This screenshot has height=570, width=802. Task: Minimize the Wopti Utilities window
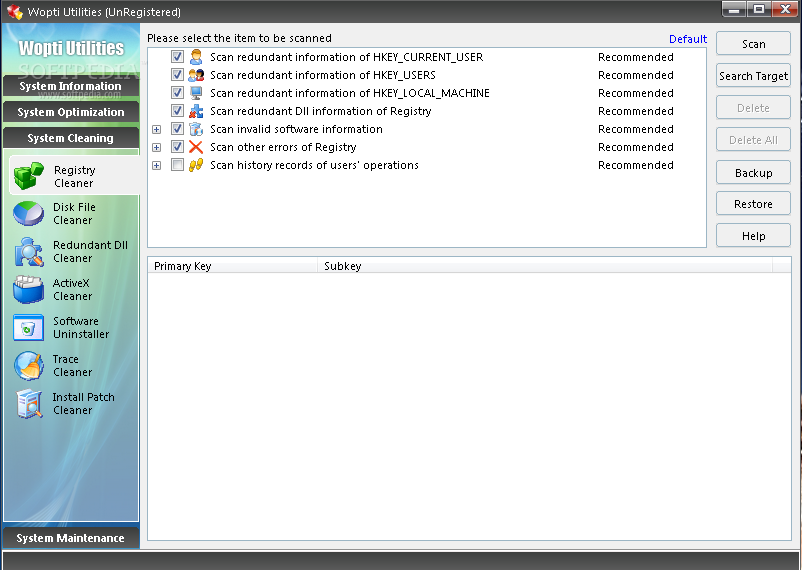click(x=734, y=9)
